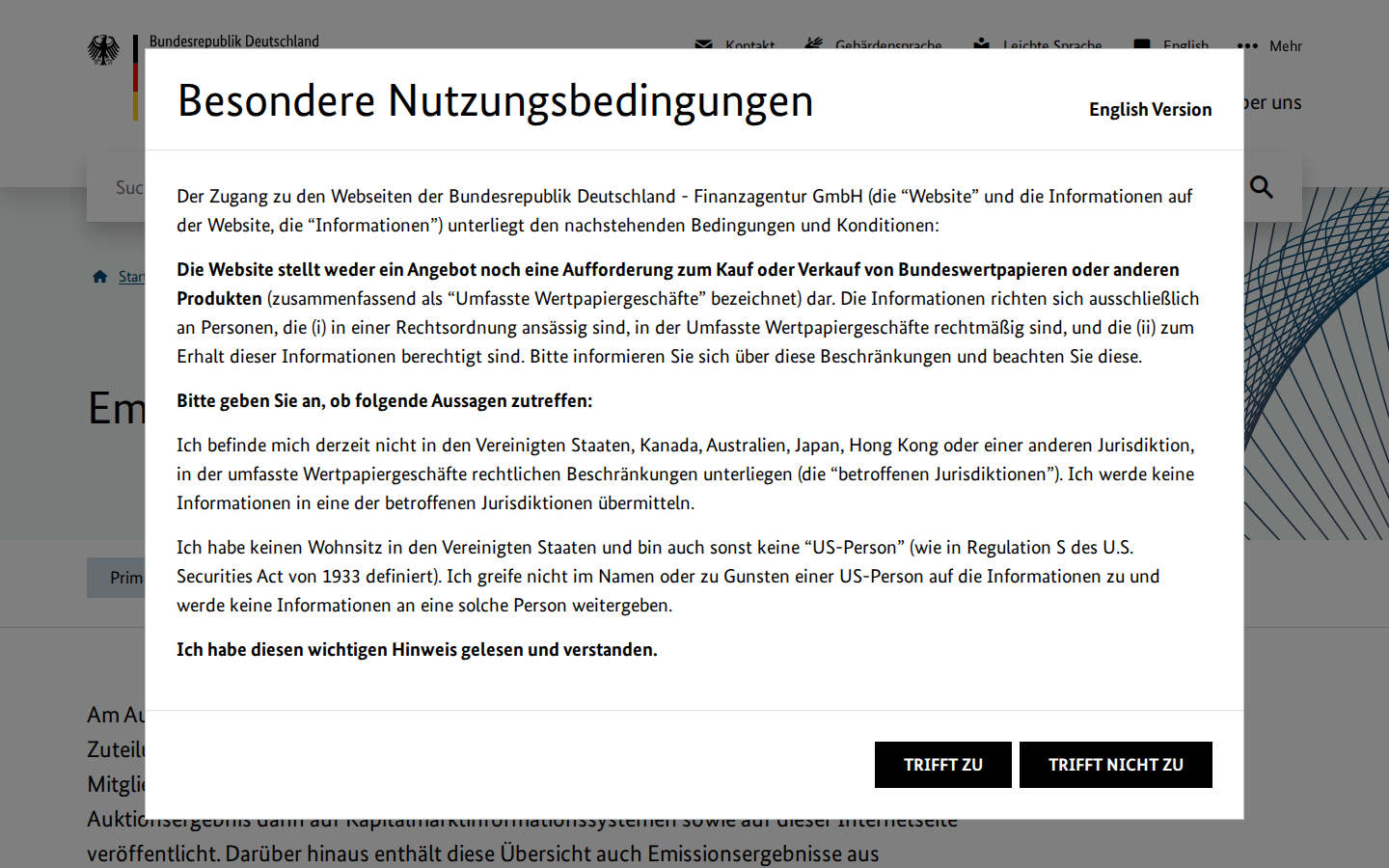The width and height of the screenshot is (1389, 868).
Task: Click the Kontakt envelope icon
Action: [703, 44]
